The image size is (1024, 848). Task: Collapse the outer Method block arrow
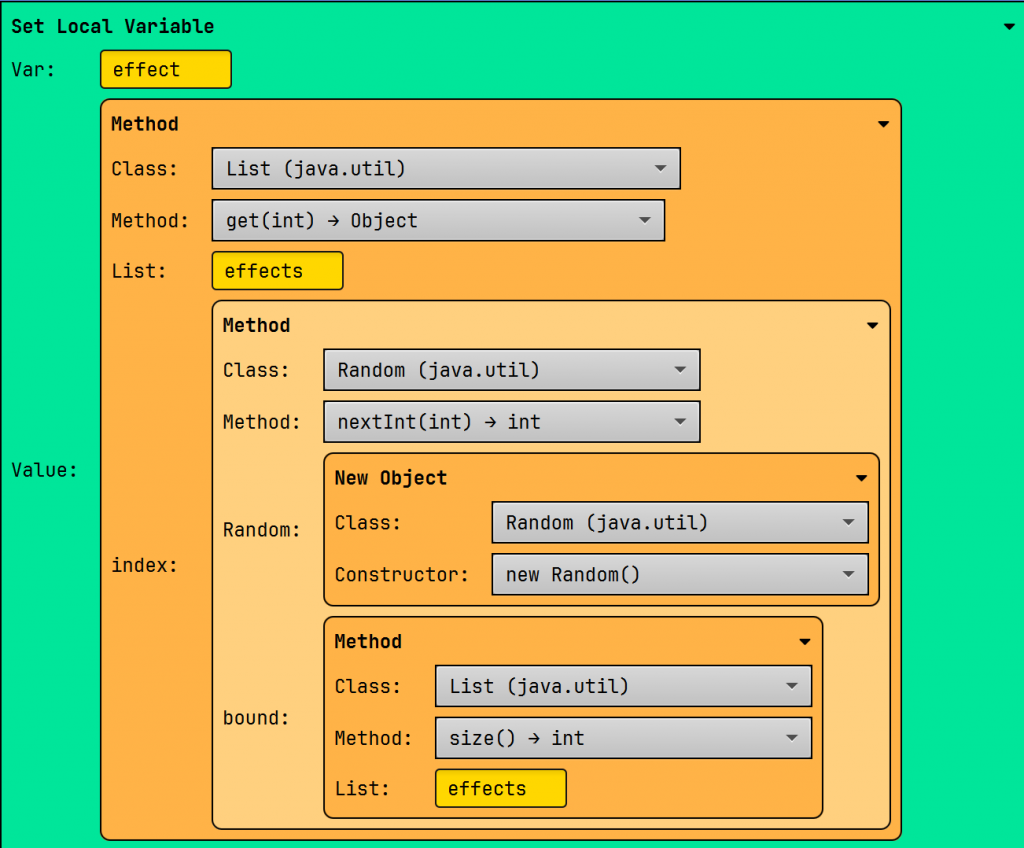point(883,125)
